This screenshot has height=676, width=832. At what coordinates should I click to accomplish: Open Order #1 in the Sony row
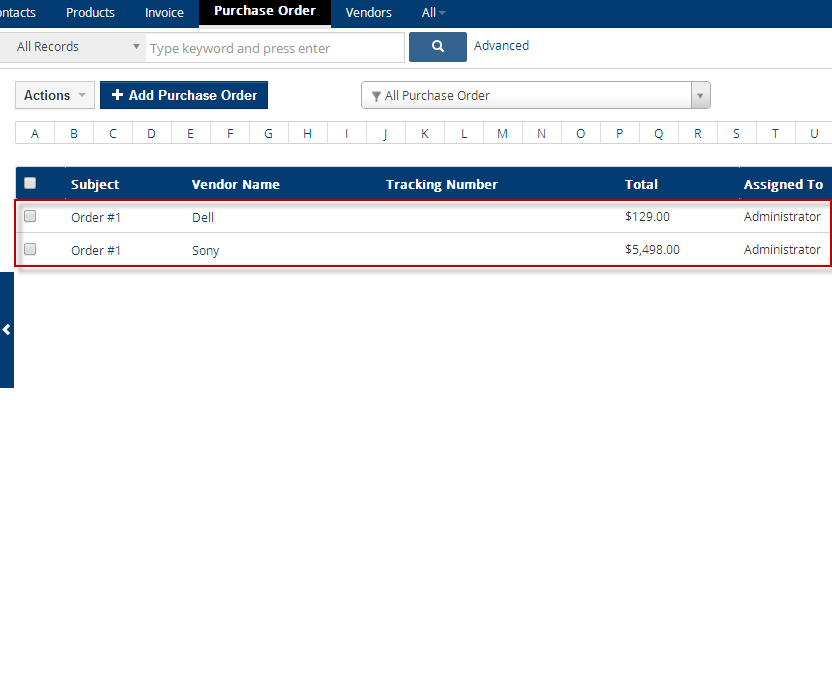(96, 250)
